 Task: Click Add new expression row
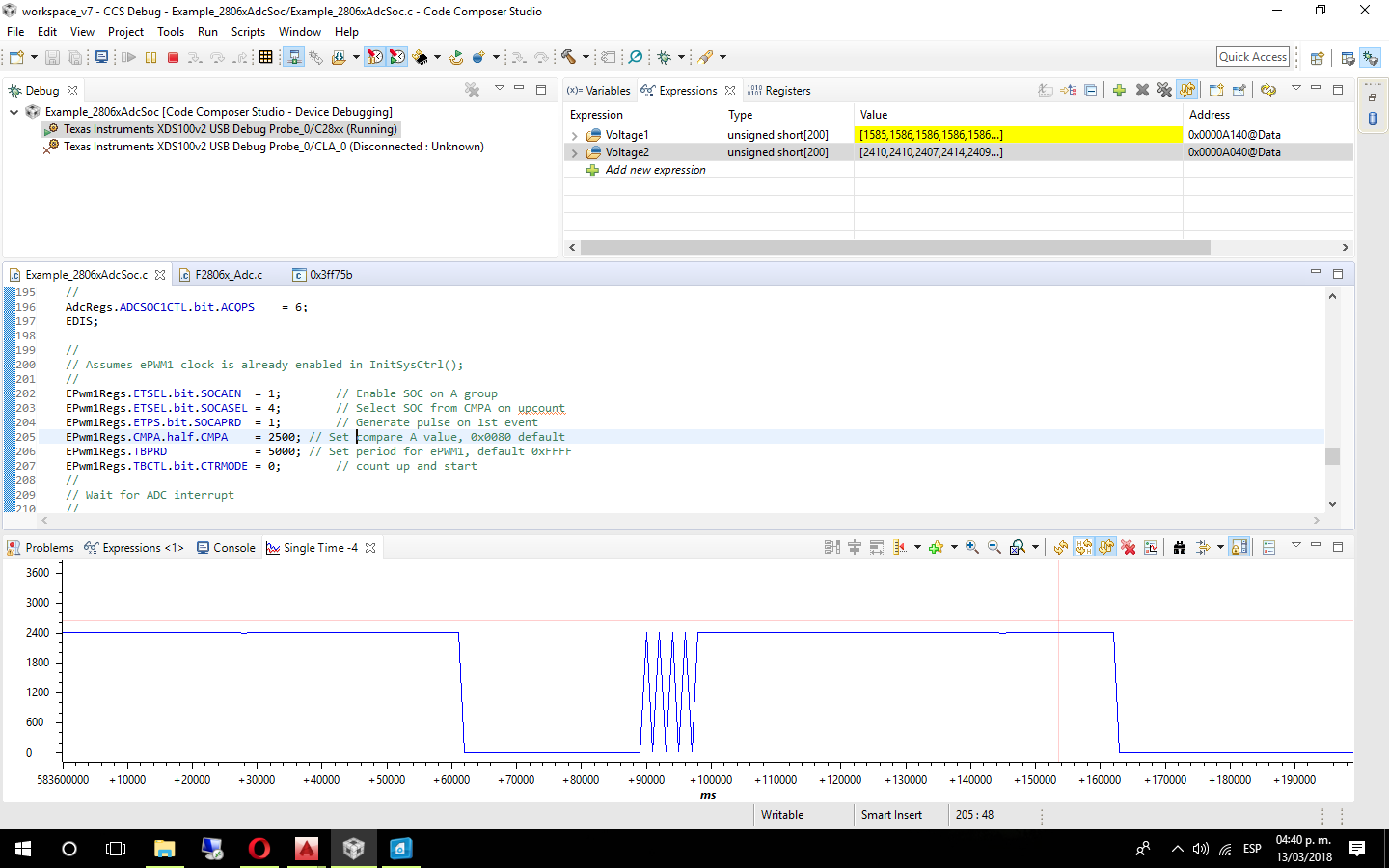(x=655, y=170)
